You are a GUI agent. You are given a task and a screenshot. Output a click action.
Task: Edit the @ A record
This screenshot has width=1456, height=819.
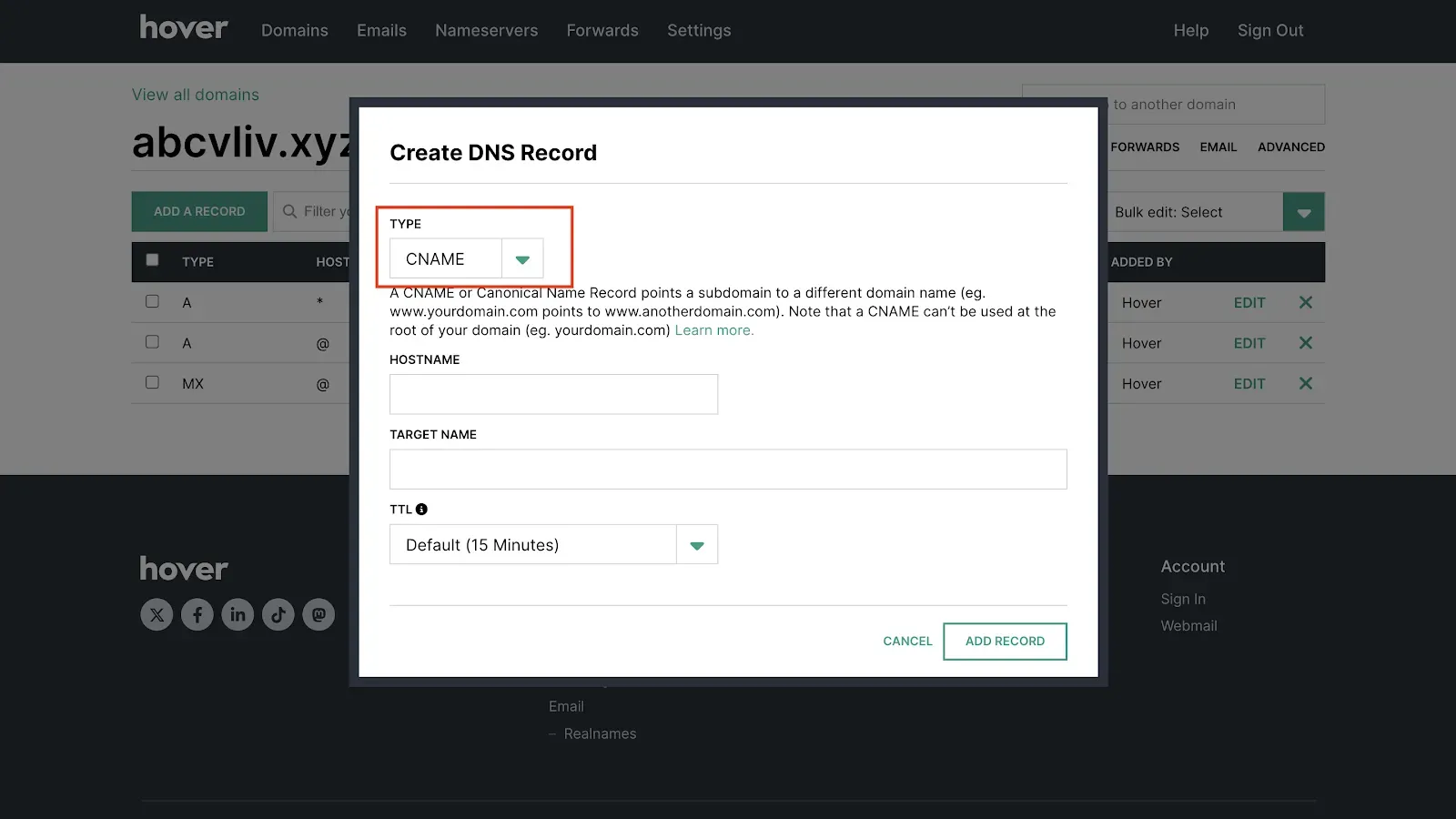pos(1249,343)
